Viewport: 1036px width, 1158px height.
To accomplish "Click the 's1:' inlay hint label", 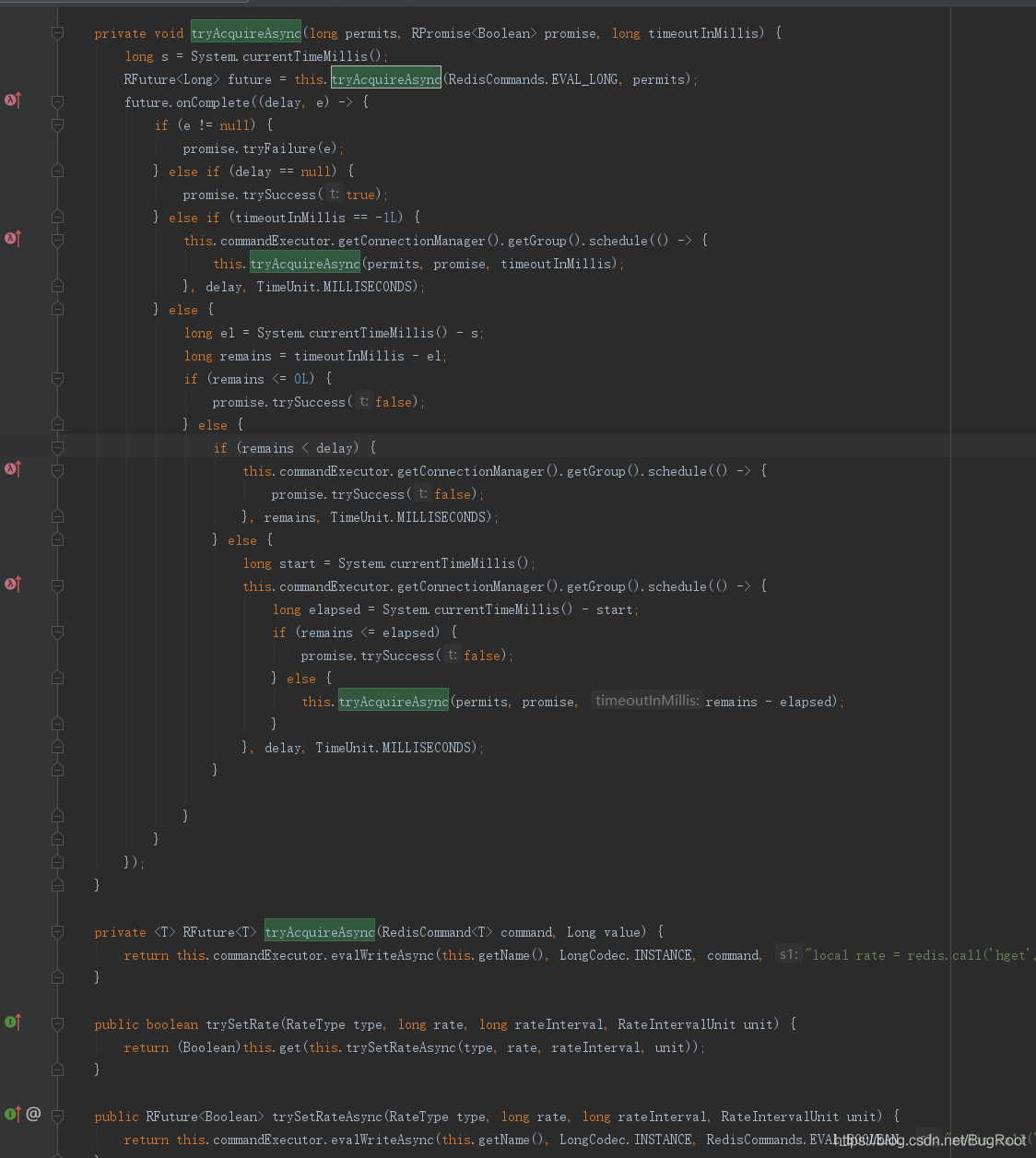I will tap(788, 954).
